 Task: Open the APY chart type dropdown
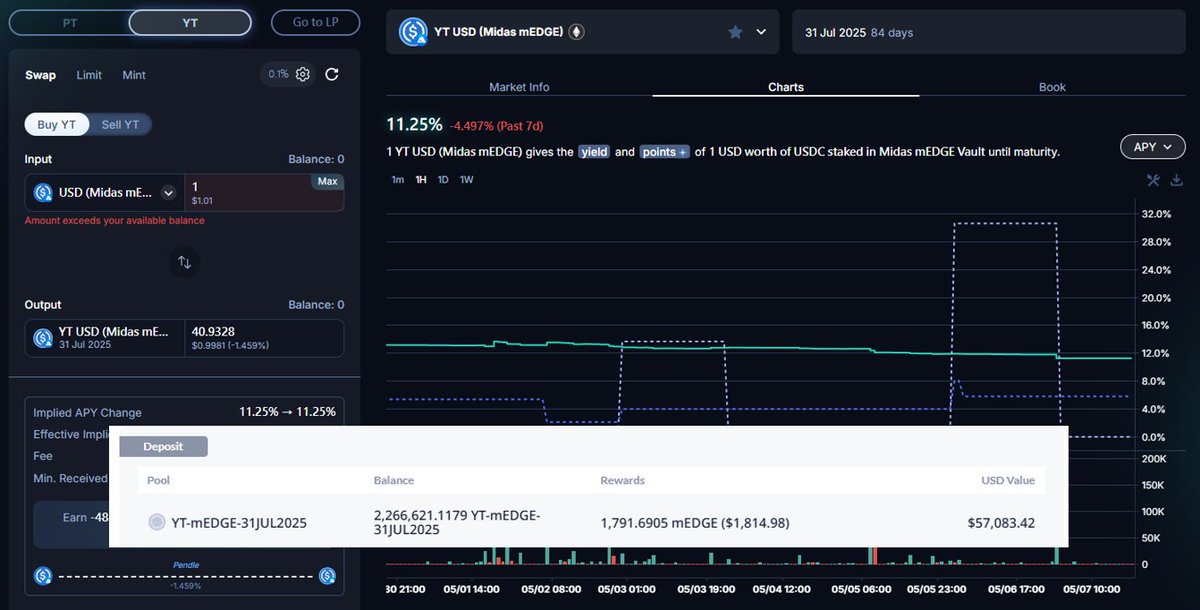pos(1152,147)
